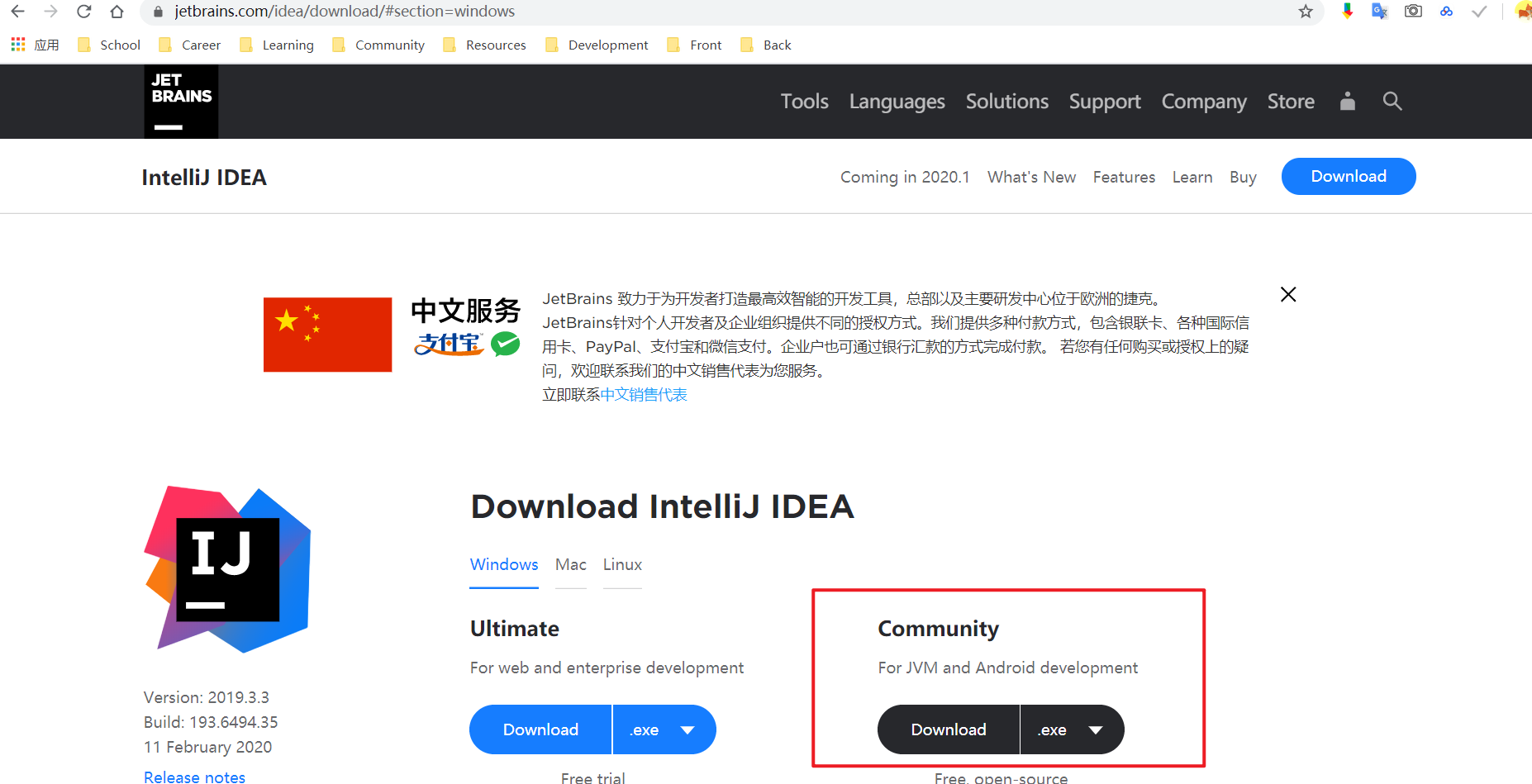Open the Resources bookmark folder
The image size is (1532, 784).
click(x=485, y=45)
